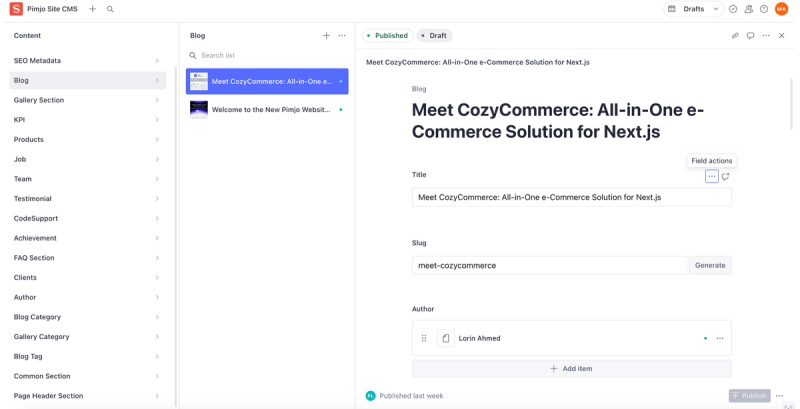The image size is (800, 409).
Task: Click the plus icon beside Pimjo Site CMS
Action: [x=92, y=9]
